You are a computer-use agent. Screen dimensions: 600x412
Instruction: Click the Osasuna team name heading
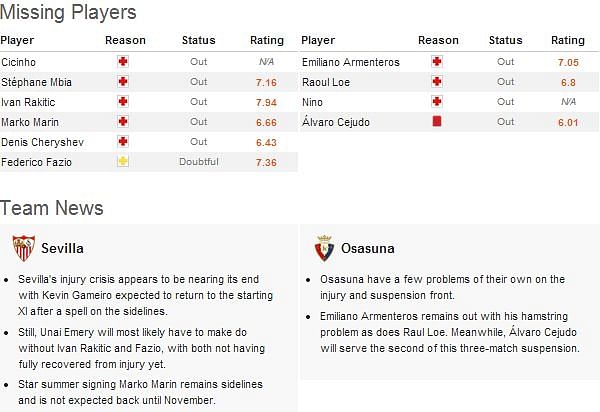(x=368, y=248)
